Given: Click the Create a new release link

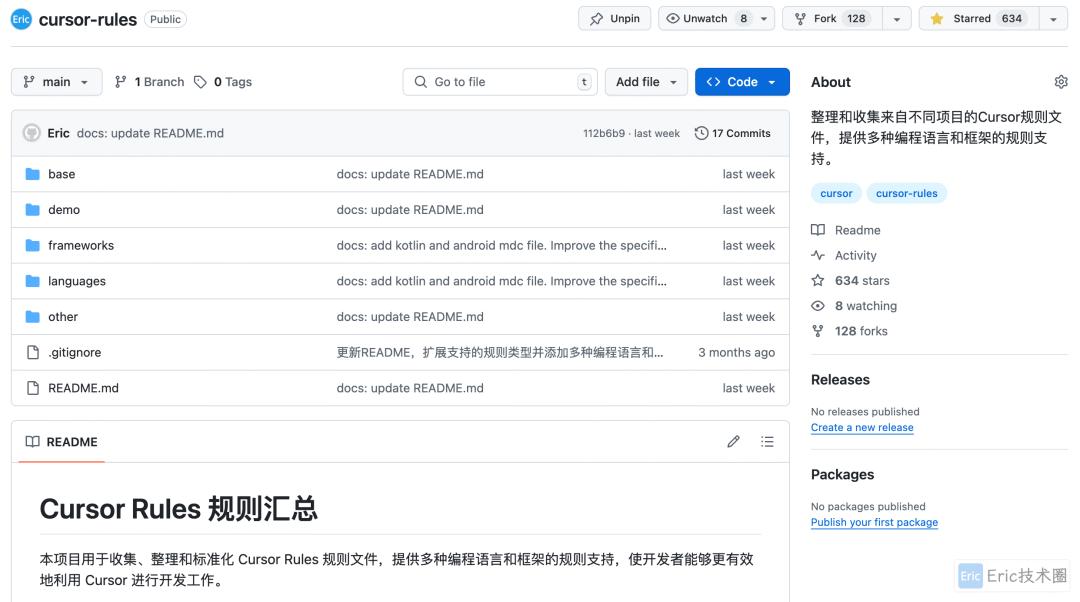Looking at the screenshot, I should [861, 427].
